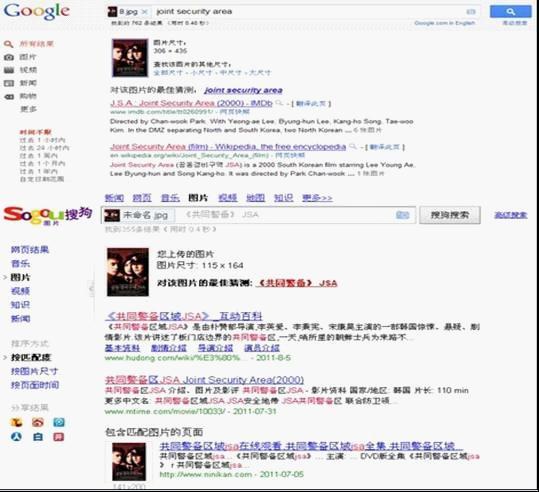Click camera icon in Google search box
The width and height of the screenshot is (539, 492).
click(471, 12)
